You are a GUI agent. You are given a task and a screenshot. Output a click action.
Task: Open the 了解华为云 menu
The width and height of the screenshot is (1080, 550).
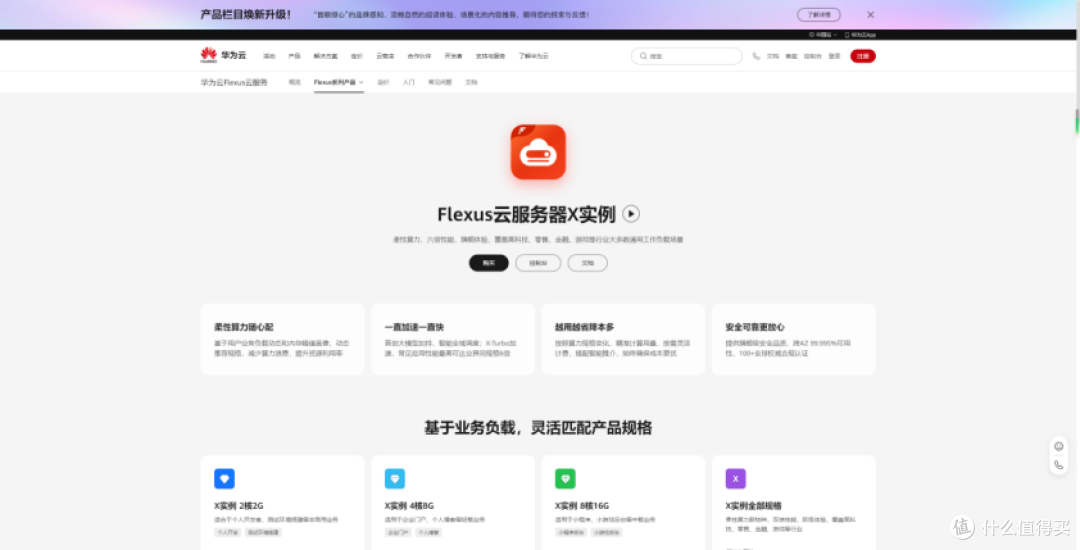coord(534,56)
